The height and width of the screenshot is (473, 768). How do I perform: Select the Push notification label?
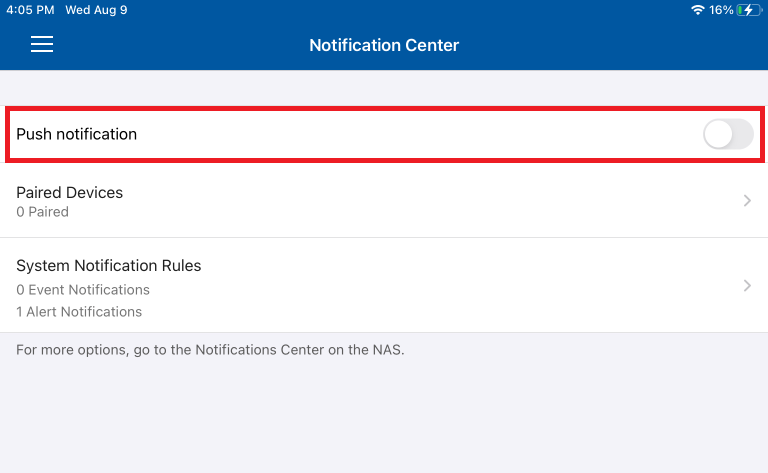[x=76, y=134]
